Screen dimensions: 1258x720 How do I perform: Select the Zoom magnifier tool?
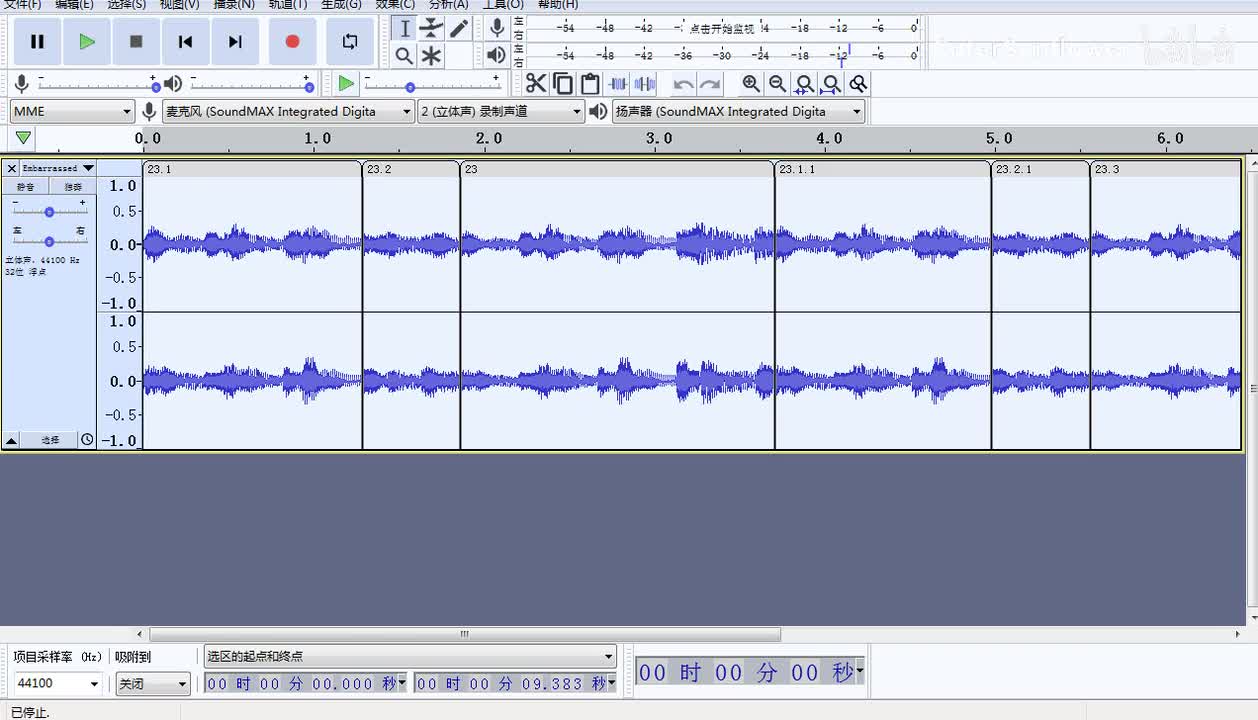coord(404,56)
